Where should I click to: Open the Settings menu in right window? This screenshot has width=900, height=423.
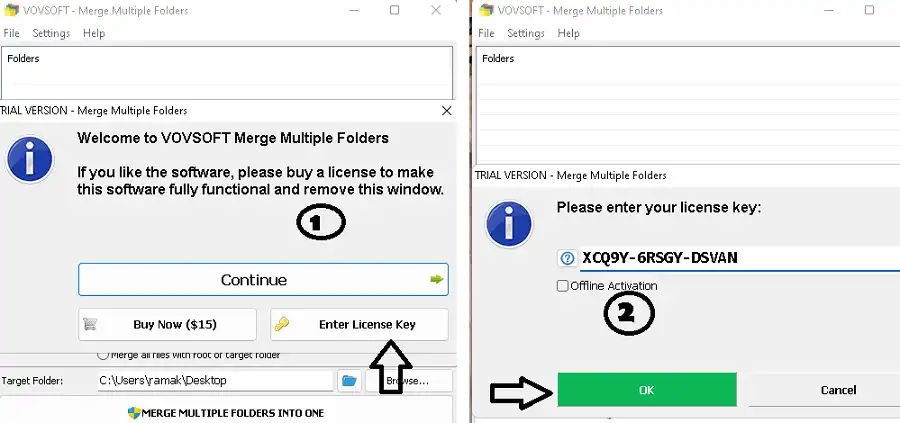pyautogui.click(x=525, y=33)
